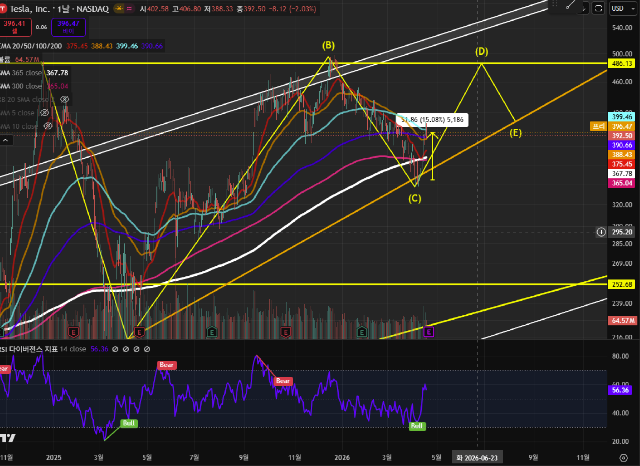This screenshot has height=466, width=640.
Task: Click the 고406.80 high price value
Action: (186, 9)
